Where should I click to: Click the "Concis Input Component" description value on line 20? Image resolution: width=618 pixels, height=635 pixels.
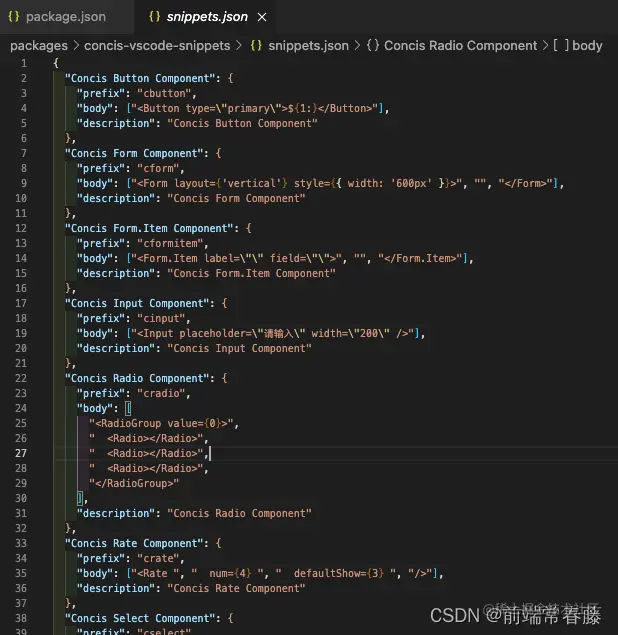(239, 348)
